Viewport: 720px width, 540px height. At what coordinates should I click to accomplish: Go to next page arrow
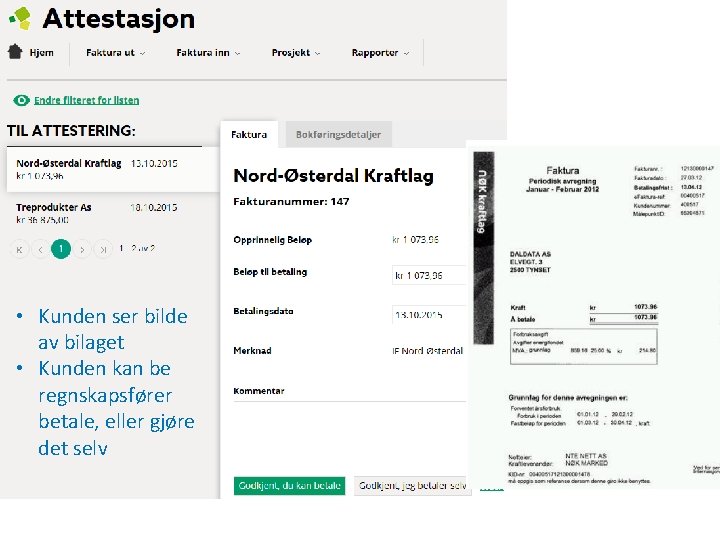coord(82,249)
